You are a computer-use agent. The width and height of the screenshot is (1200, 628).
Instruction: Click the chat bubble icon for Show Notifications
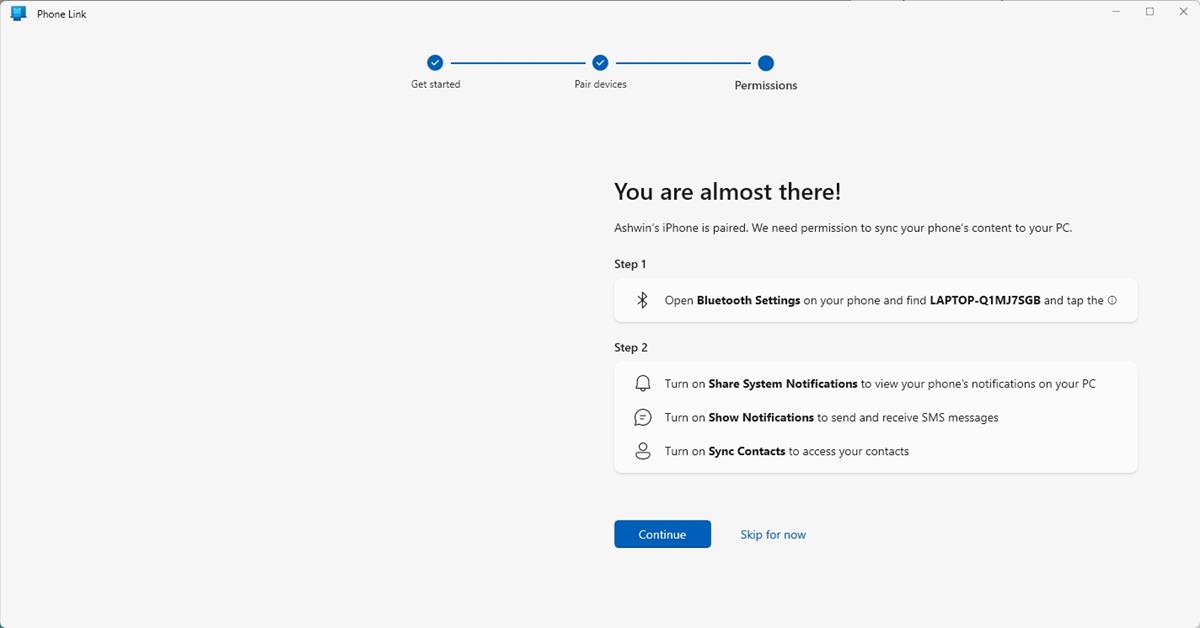(x=643, y=417)
